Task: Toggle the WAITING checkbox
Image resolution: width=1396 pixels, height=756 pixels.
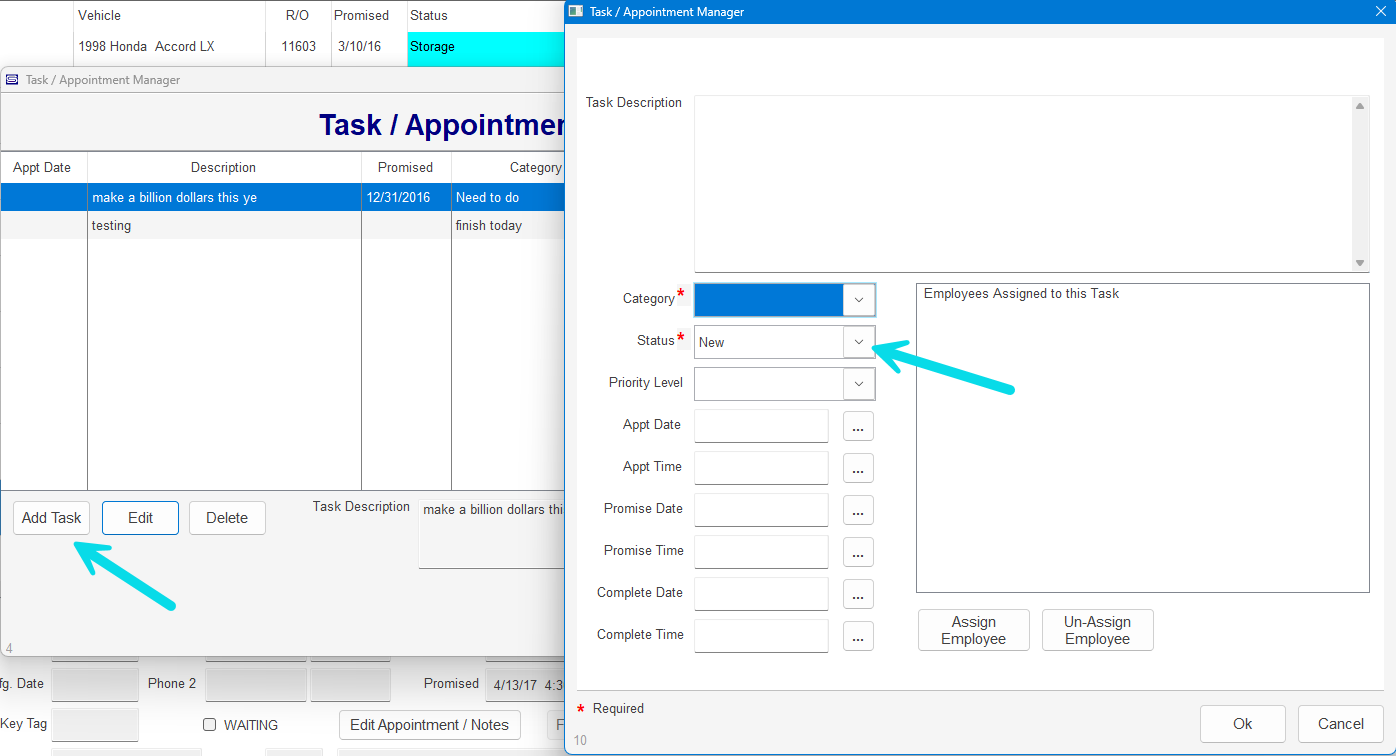Action: 210,725
